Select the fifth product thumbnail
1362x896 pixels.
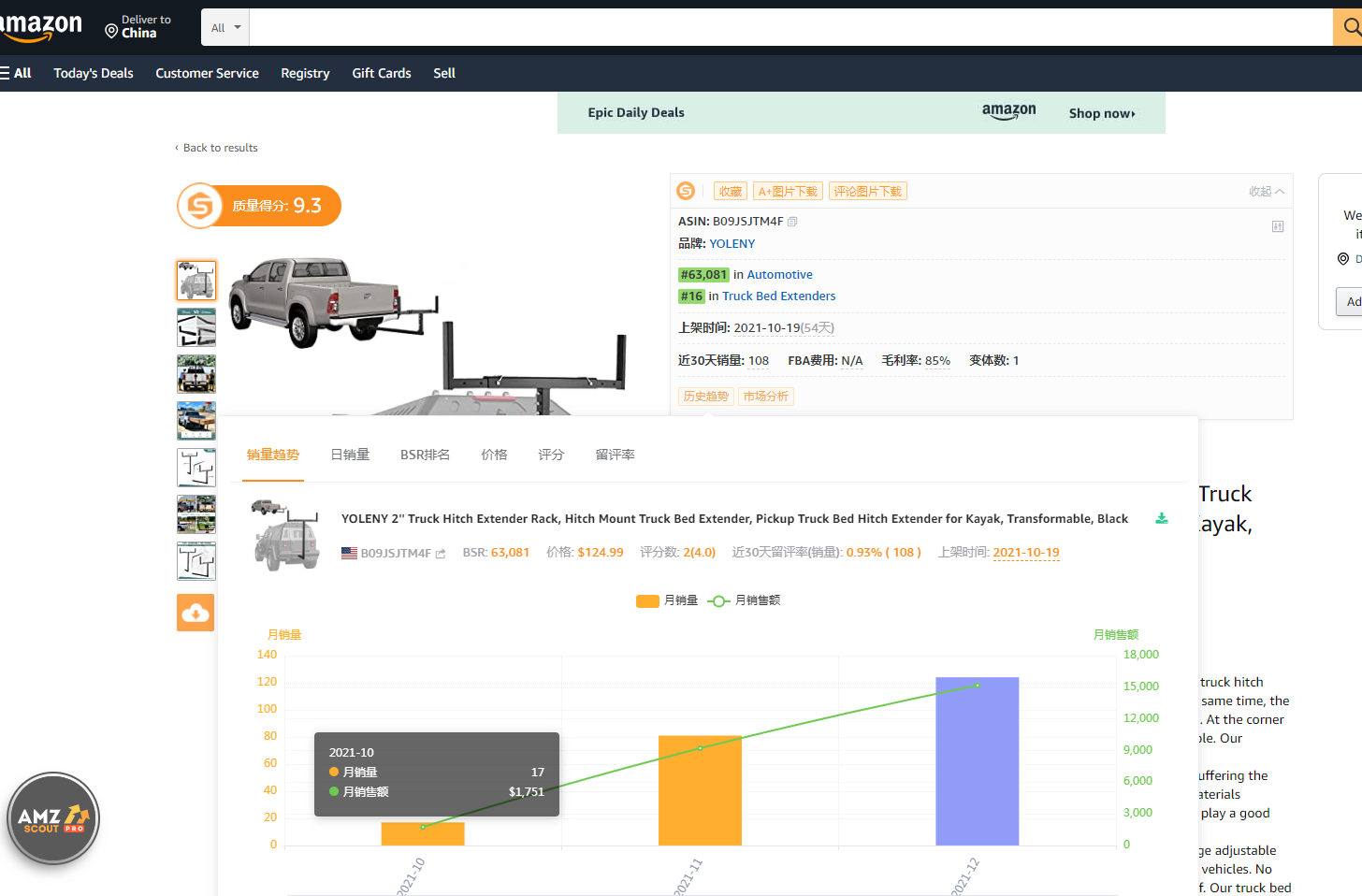tap(196, 468)
